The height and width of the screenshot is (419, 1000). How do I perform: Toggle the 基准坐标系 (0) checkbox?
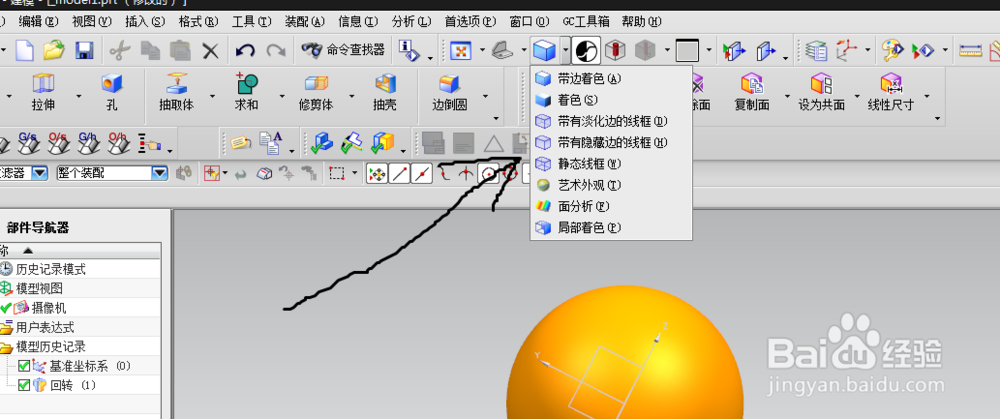24,366
